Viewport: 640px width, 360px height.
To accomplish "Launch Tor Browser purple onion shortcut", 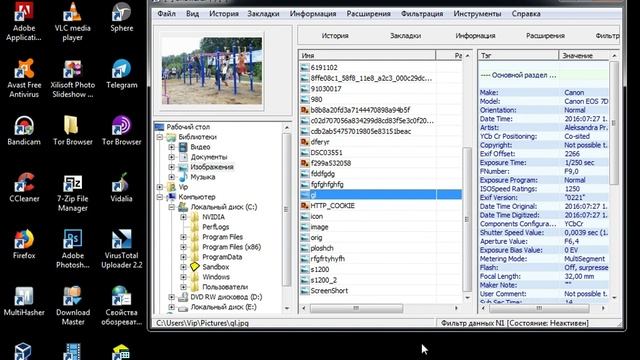I will [x=122, y=131].
